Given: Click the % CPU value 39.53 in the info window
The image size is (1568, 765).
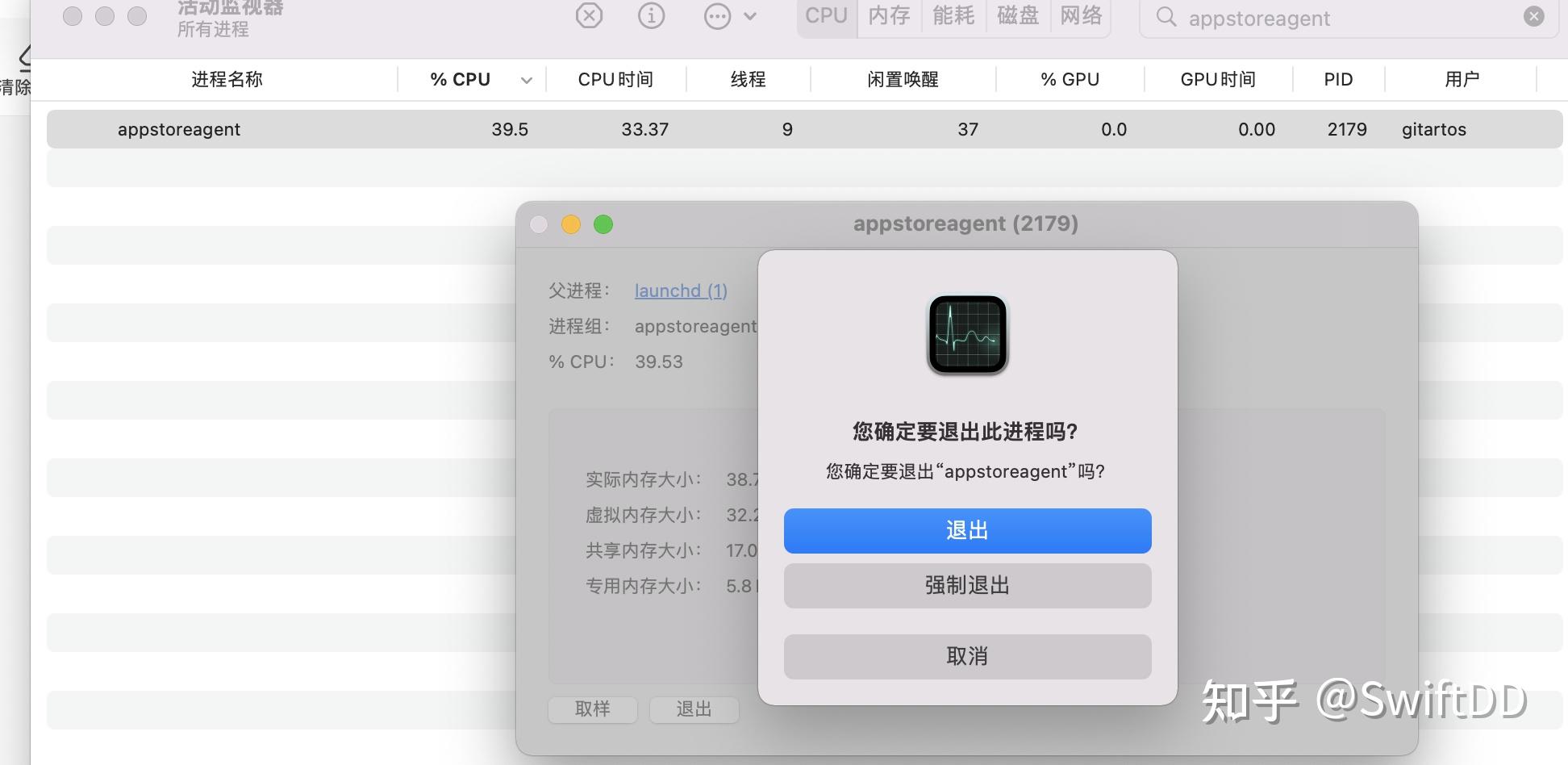Looking at the screenshot, I should [659, 362].
